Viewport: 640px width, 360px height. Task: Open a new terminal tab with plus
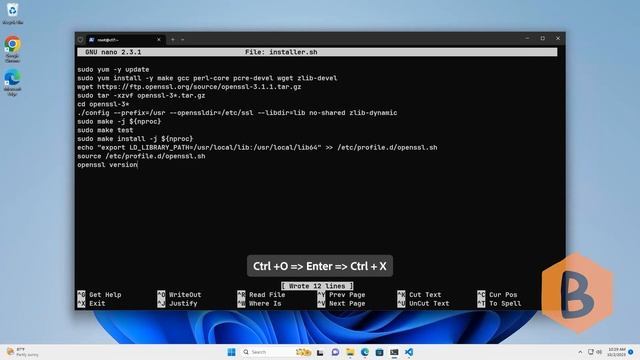(173, 40)
